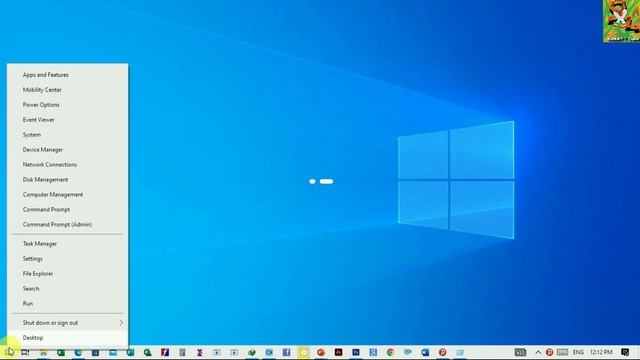Screen dimensions: 640x360
Task: Open the touch keyboard tray icon
Action: click(x=562, y=352)
